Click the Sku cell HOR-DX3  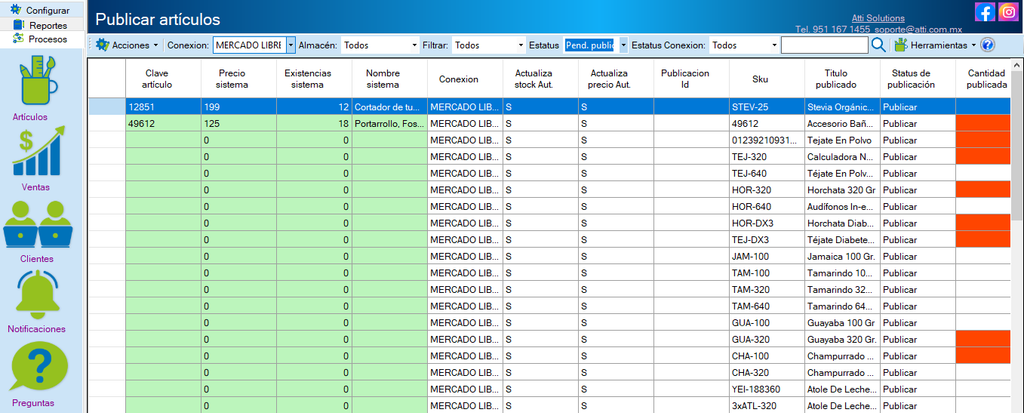[x=767, y=223]
